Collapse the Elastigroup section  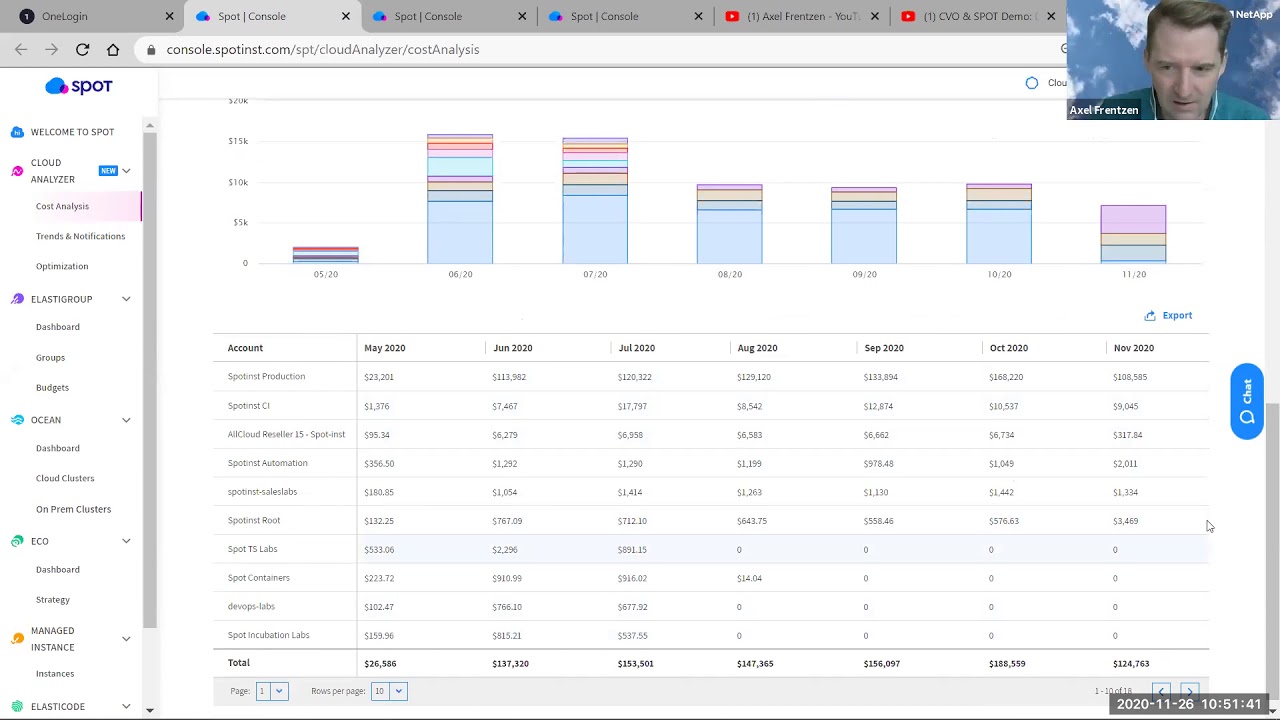126,299
